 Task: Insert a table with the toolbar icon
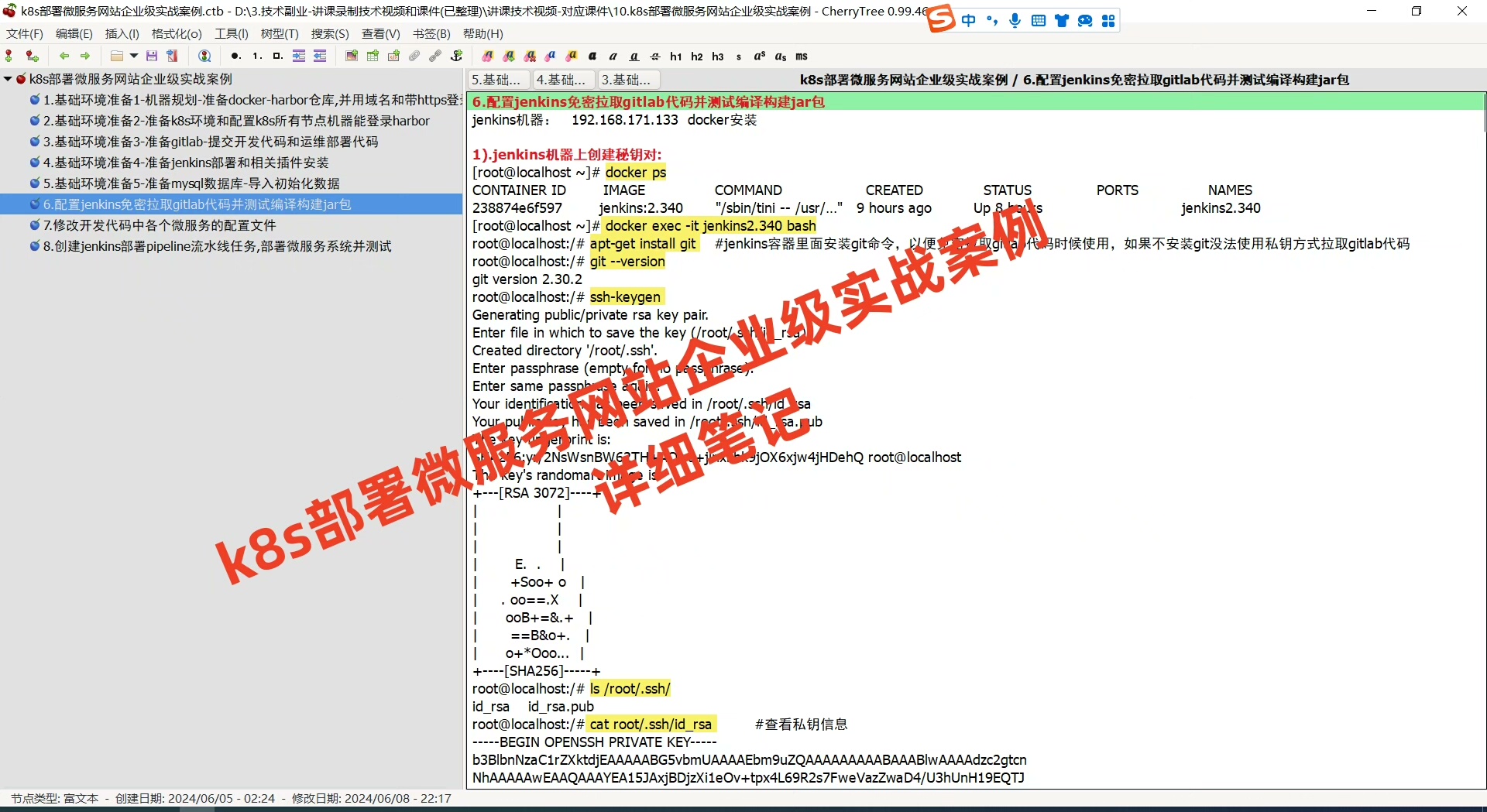pos(373,56)
